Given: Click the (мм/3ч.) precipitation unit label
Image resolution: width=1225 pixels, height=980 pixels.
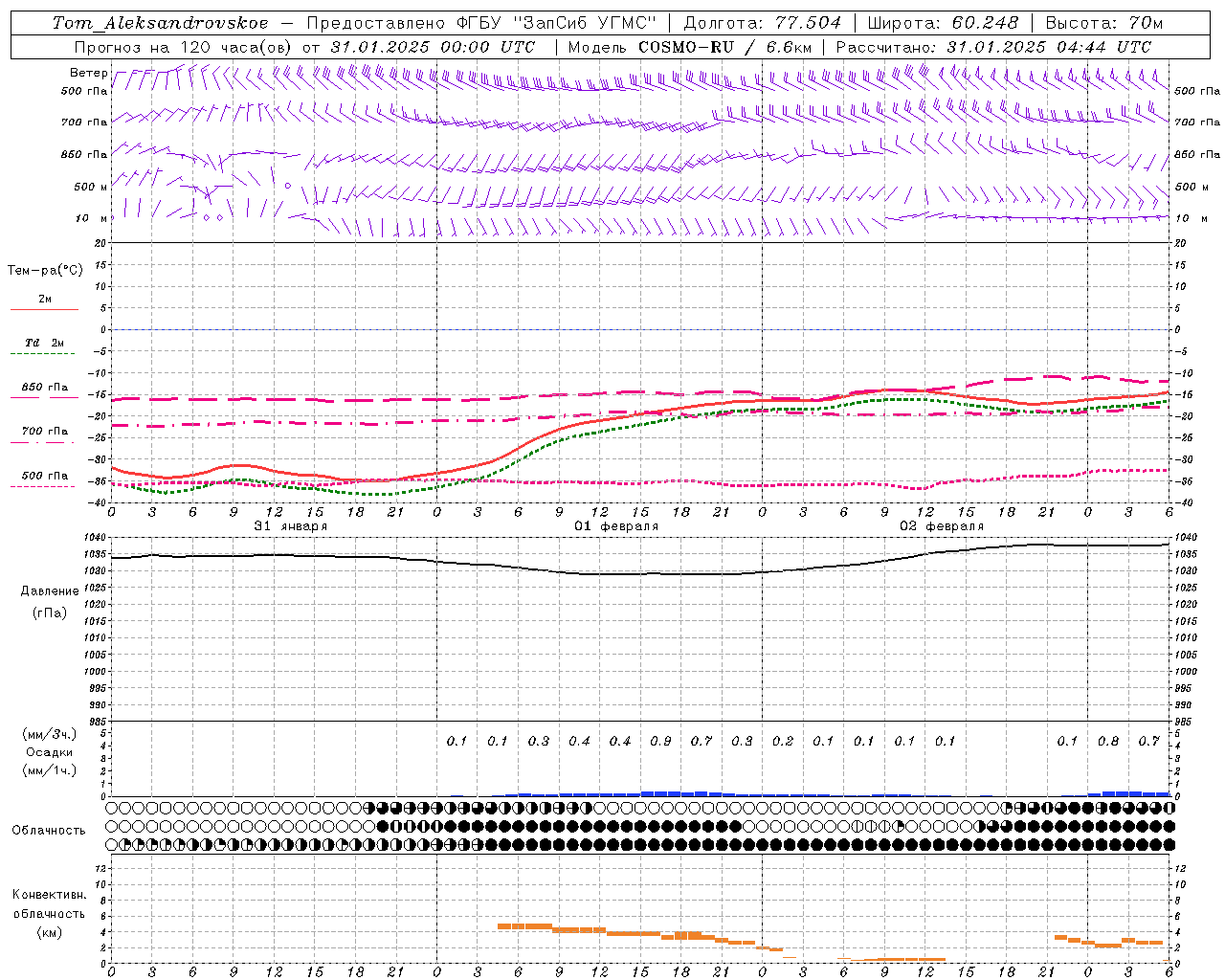Looking at the screenshot, I should point(49,734).
